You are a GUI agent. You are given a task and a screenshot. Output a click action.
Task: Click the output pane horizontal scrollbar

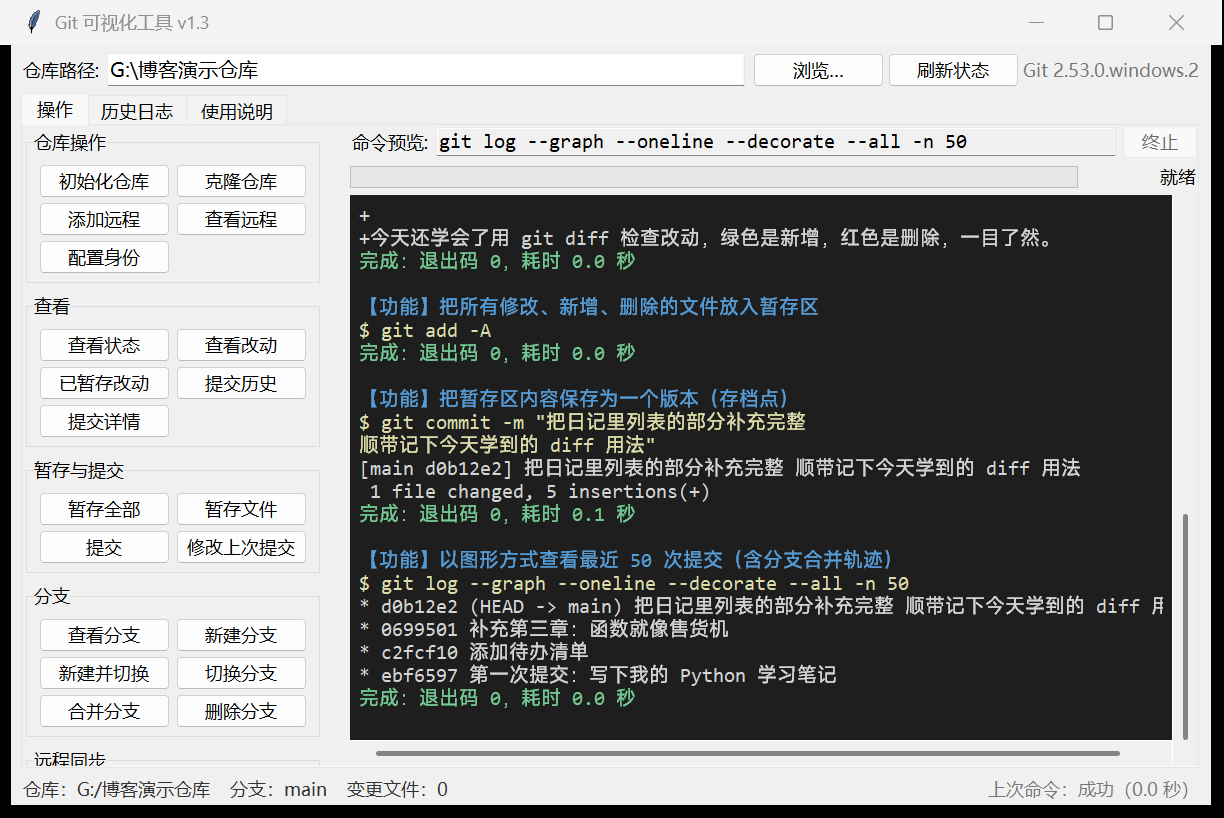click(x=748, y=753)
